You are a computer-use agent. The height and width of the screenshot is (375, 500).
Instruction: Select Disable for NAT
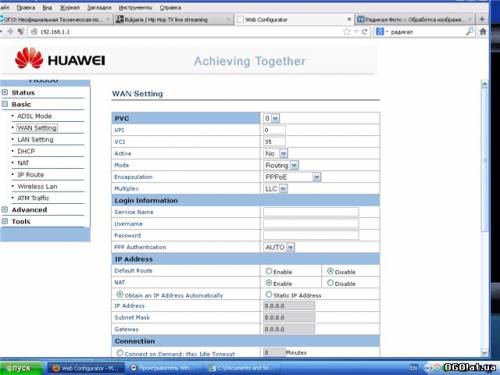pyautogui.click(x=330, y=283)
